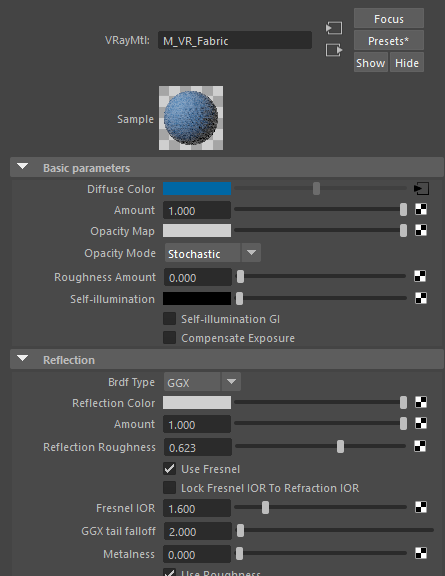Open the Brdf Type GGX dropdown
445x576 pixels.
[x=202, y=382]
